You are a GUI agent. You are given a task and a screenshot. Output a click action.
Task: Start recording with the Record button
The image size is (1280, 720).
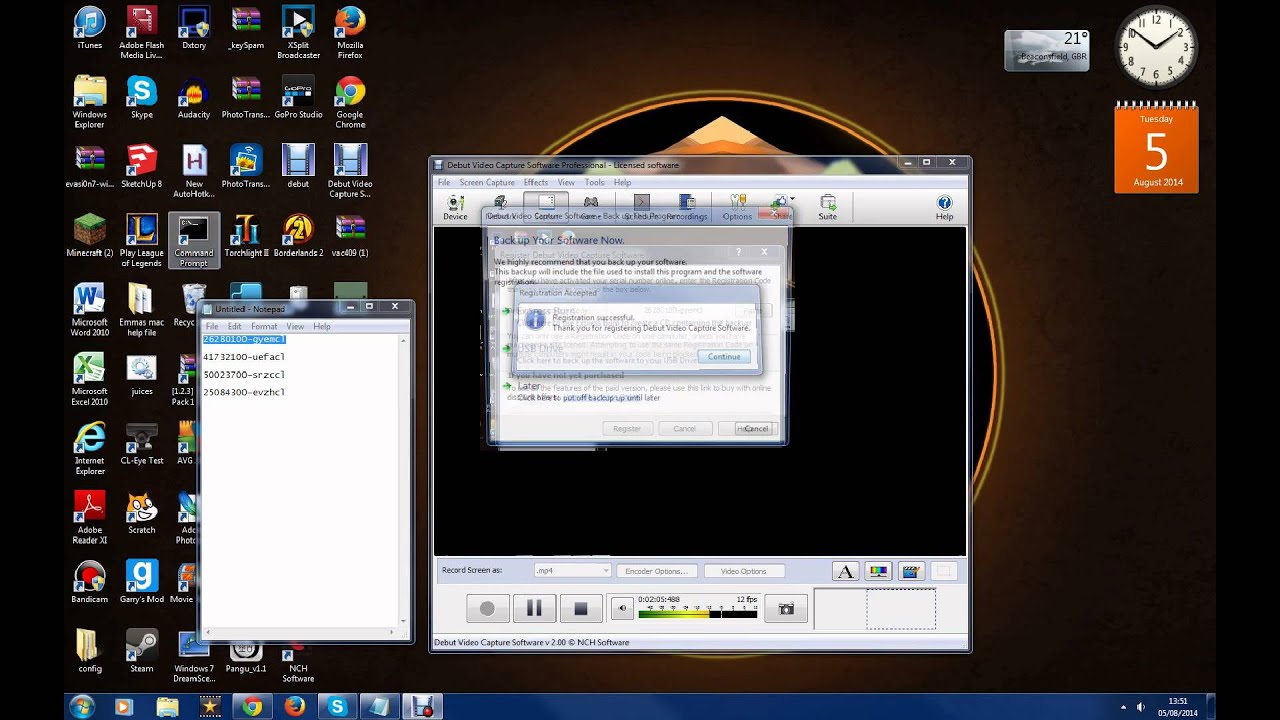click(x=487, y=608)
